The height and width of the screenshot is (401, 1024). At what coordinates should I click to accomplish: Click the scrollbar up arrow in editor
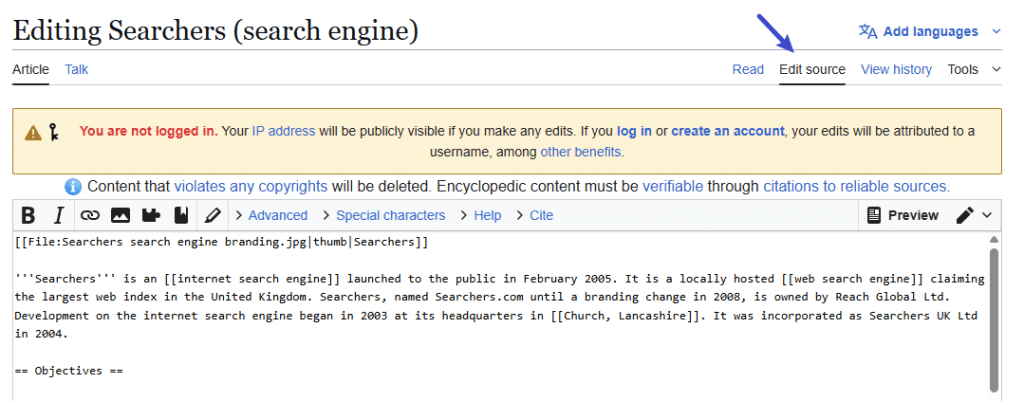994,239
